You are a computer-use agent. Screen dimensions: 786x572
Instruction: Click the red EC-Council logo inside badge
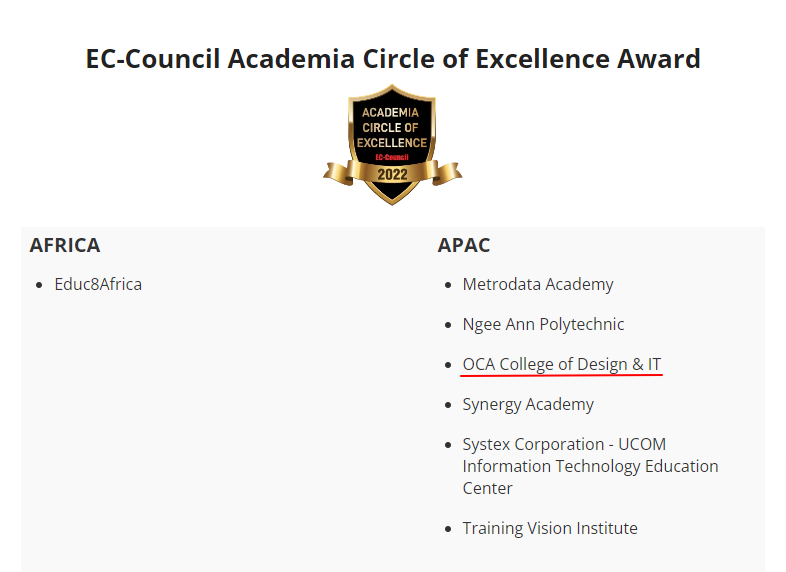392,157
